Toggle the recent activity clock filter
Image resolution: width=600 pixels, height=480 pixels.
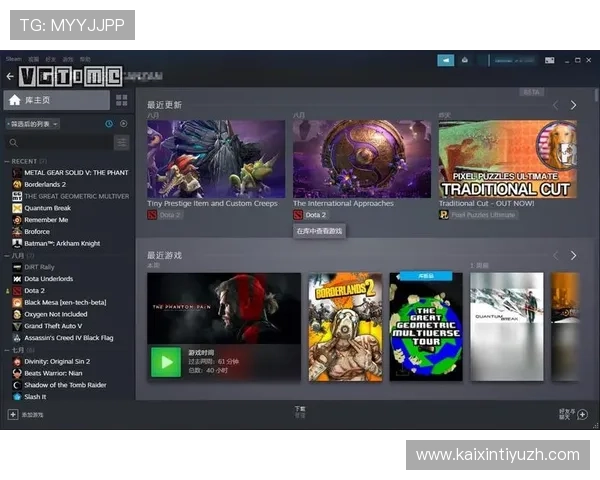[109, 124]
